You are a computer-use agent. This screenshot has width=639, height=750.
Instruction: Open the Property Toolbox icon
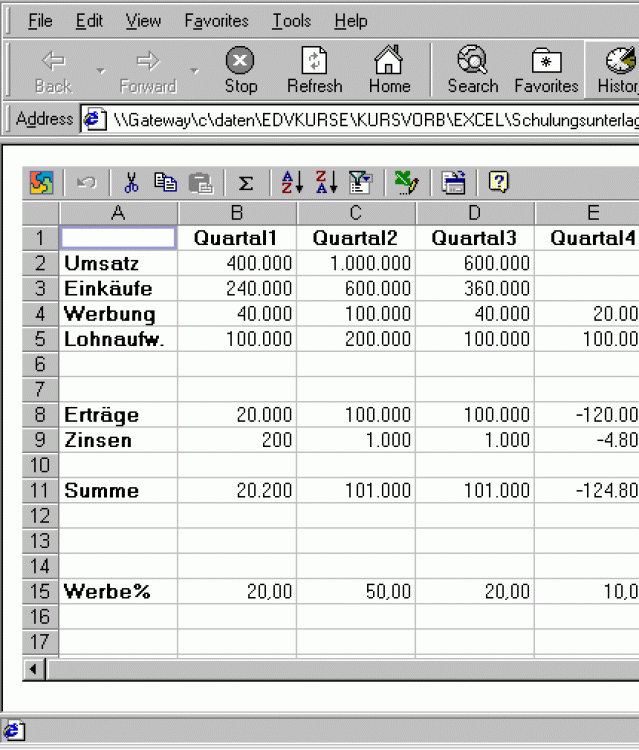point(454,182)
